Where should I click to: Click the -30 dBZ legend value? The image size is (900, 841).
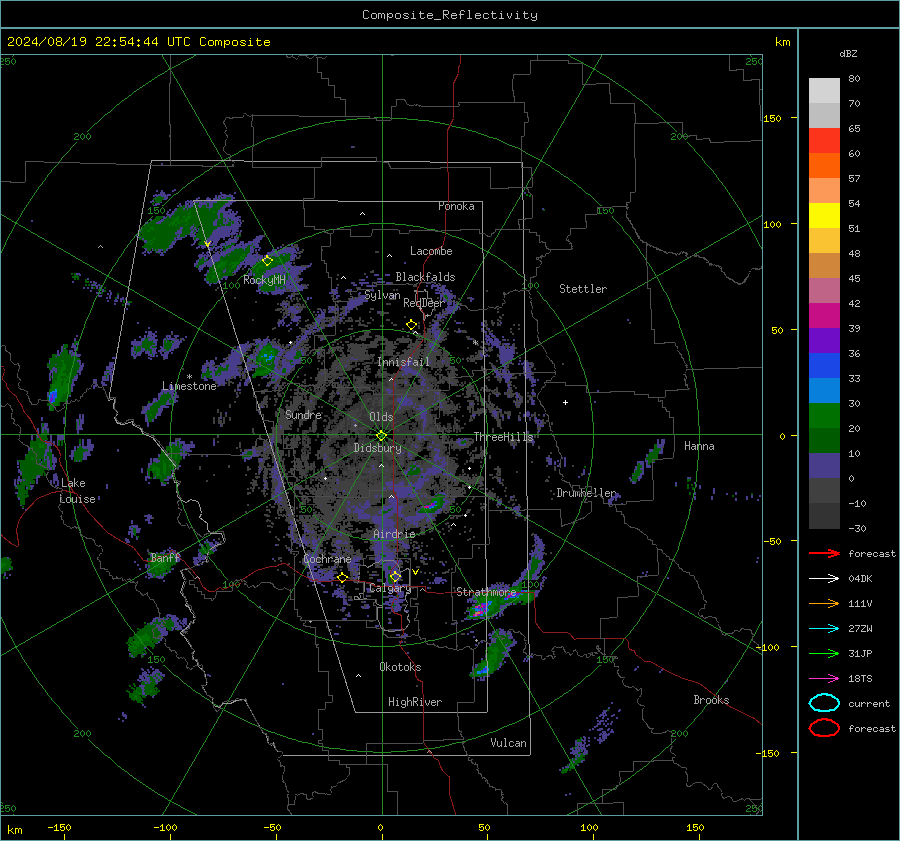click(x=857, y=528)
